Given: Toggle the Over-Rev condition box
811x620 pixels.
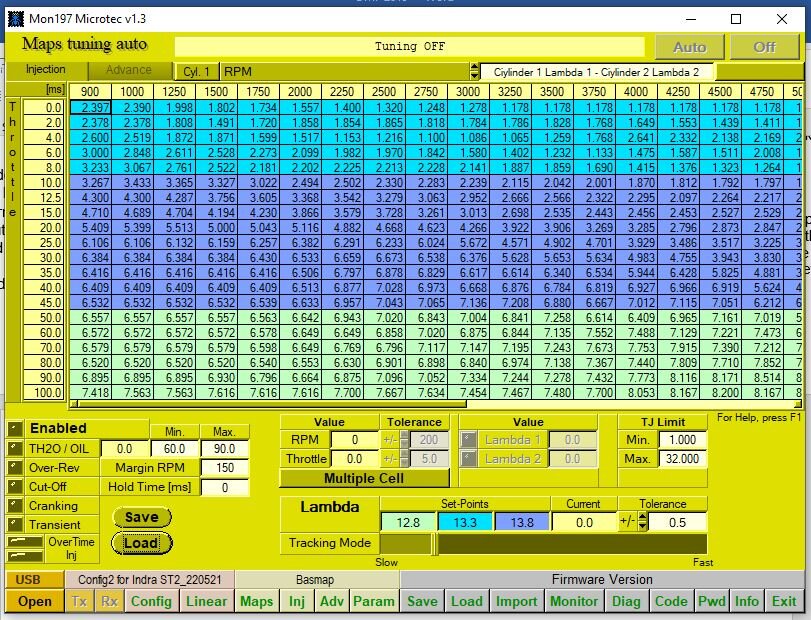Looking at the screenshot, I should tap(14, 467).
